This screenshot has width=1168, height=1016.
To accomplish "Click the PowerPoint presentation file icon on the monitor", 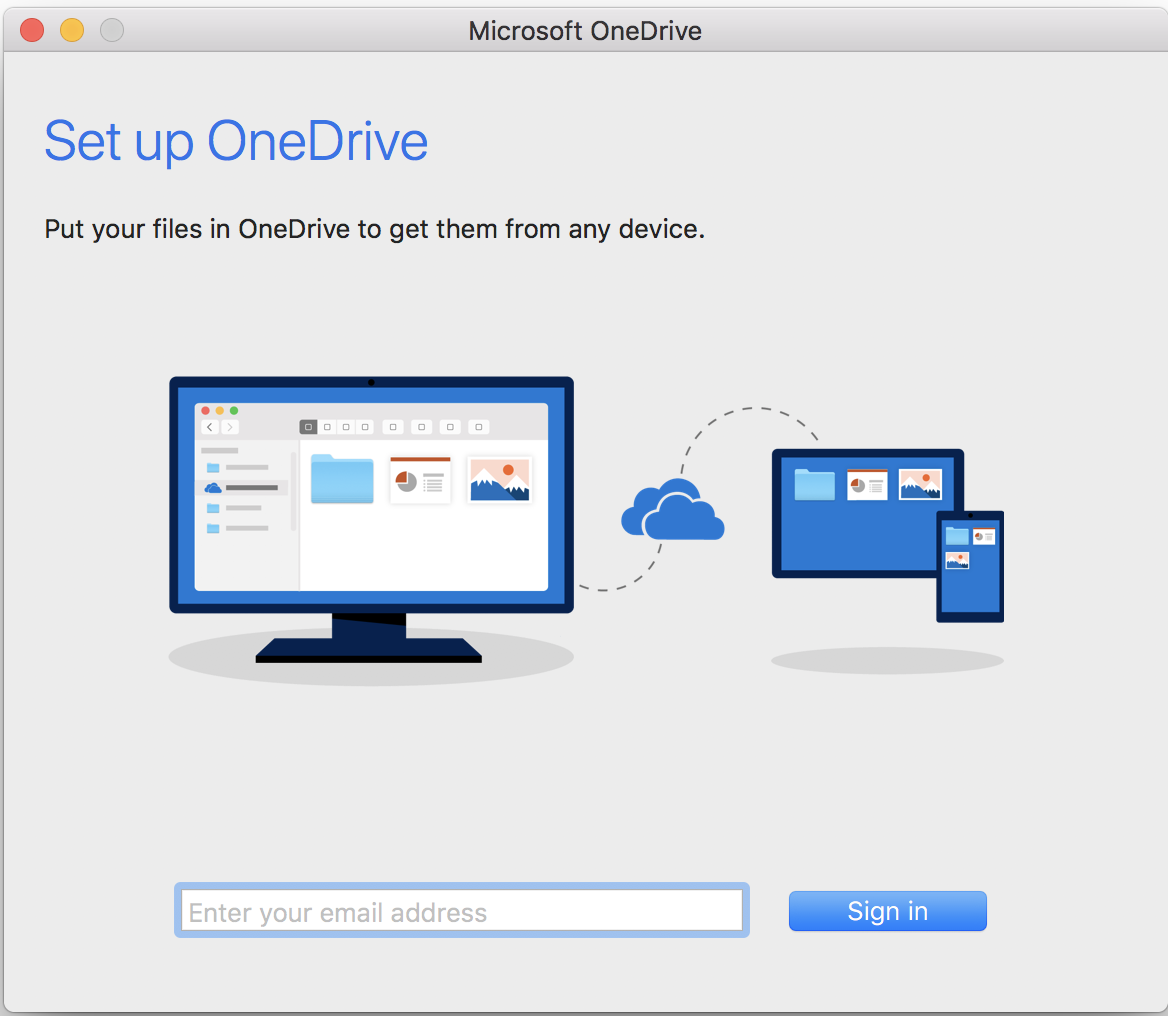I will point(420,481).
